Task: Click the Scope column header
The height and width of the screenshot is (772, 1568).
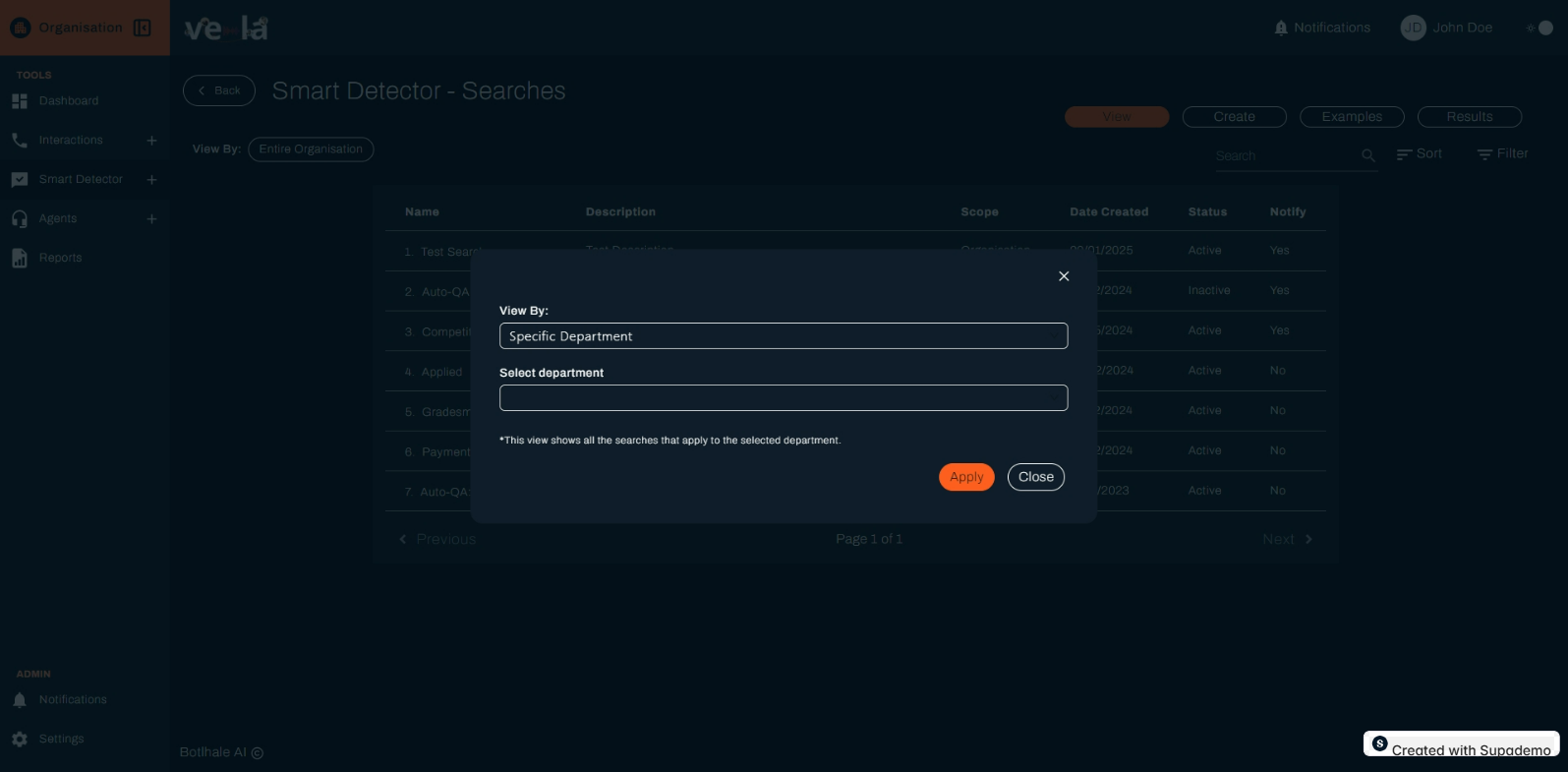Action: coord(979,212)
